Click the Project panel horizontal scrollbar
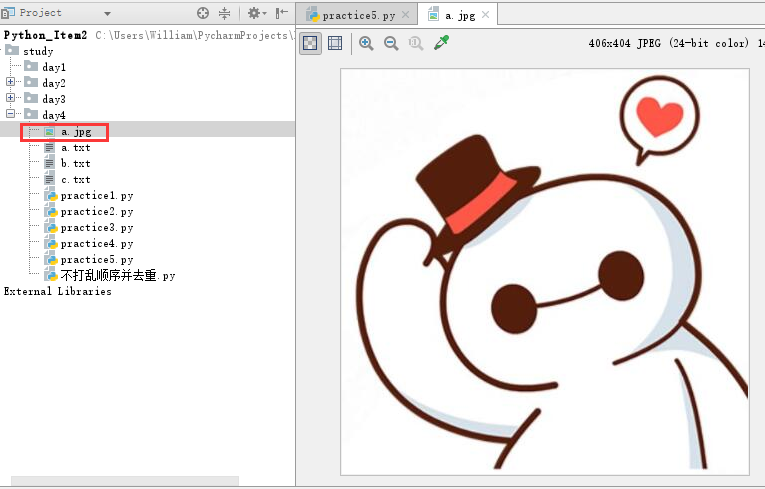The height and width of the screenshot is (489, 765). pyautogui.click(x=125, y=481)
